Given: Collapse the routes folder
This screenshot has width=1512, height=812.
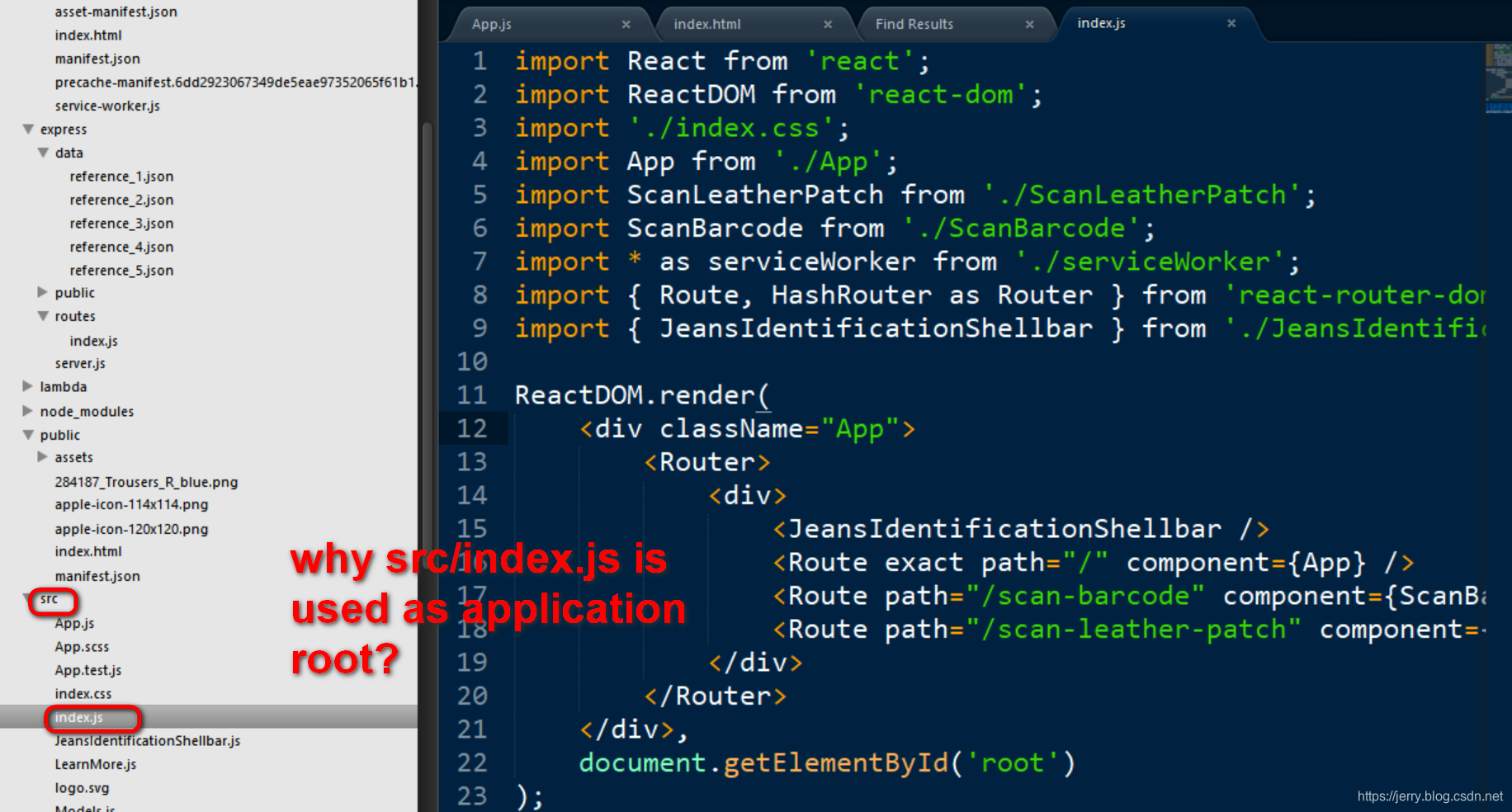Looking at the screenshot, I should click(x=43, y=316).
